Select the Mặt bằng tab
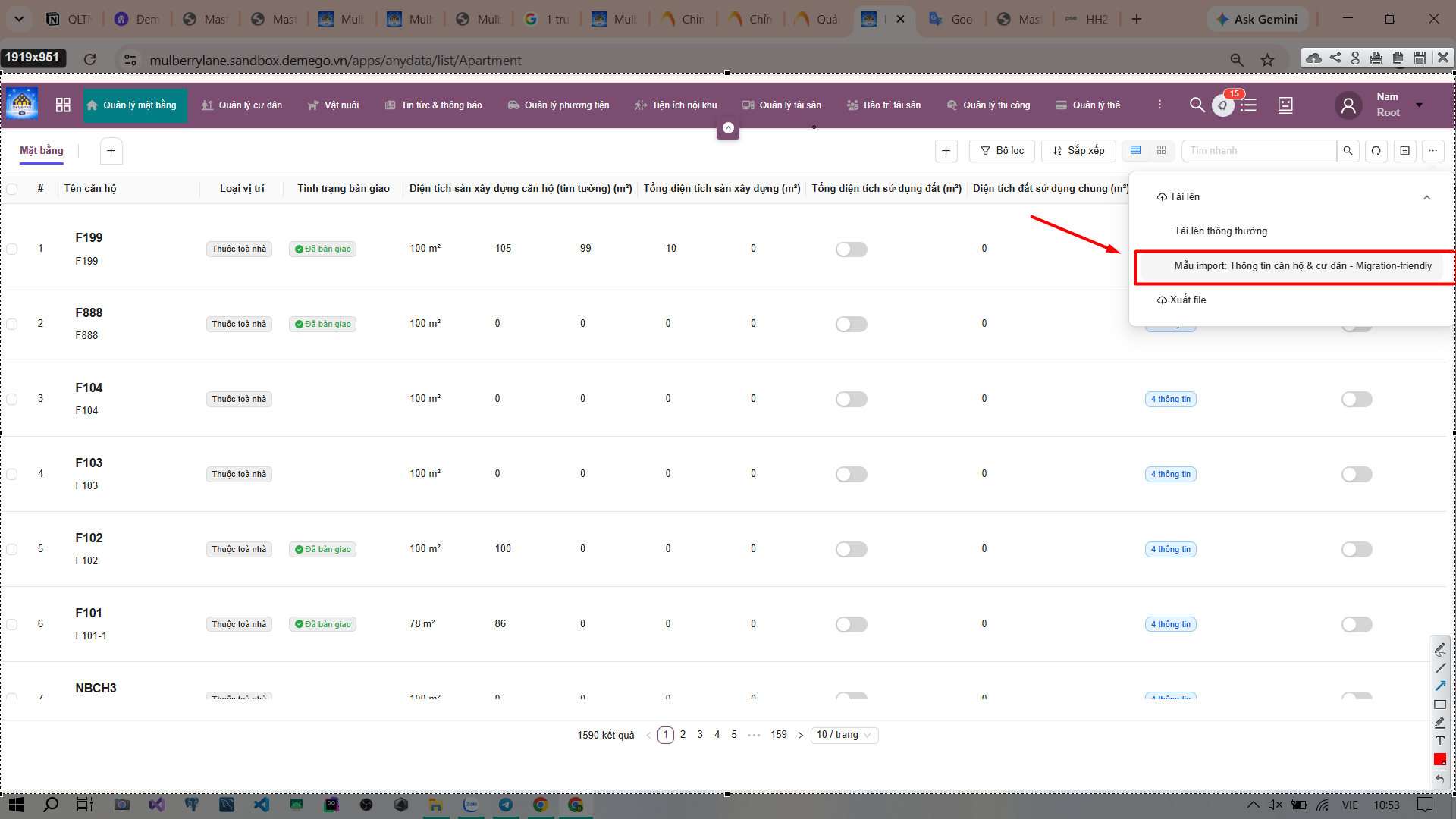The image size is (1456, 819). (42, 150)
